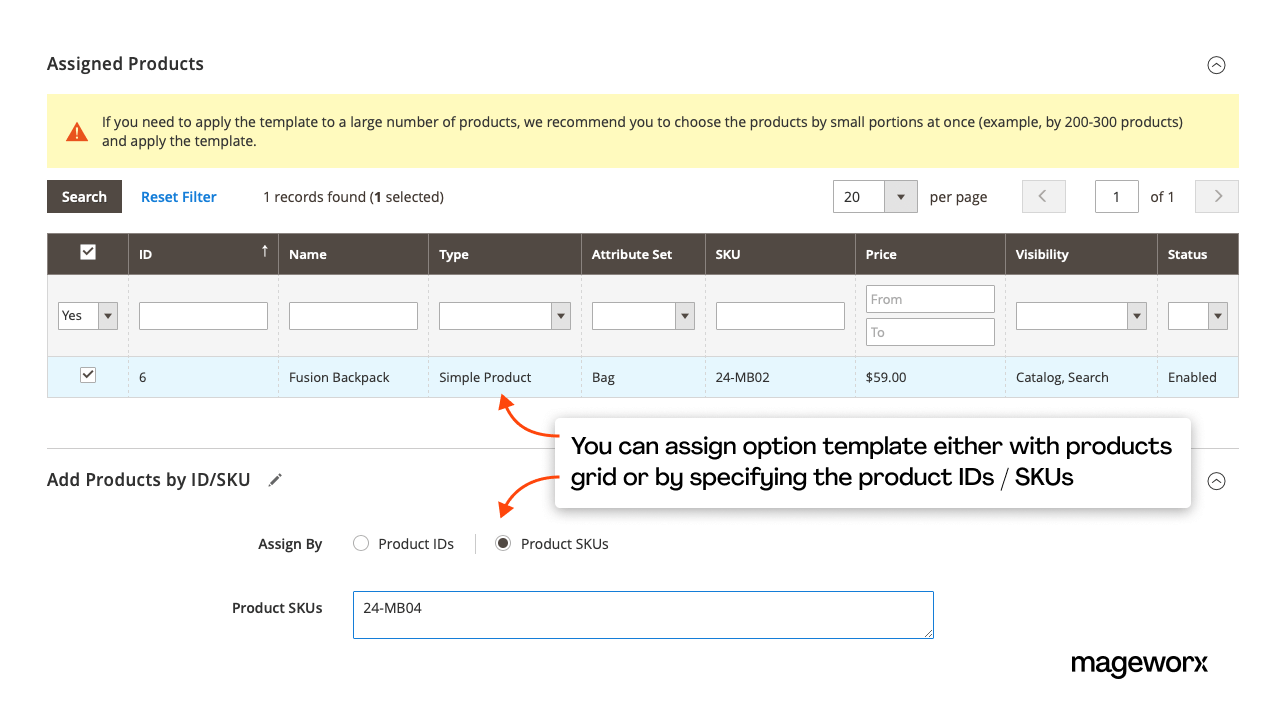This screenshot has width=1288, height=728.
Task: Click the previous page arrow
Action: (x=1043, y=196)
